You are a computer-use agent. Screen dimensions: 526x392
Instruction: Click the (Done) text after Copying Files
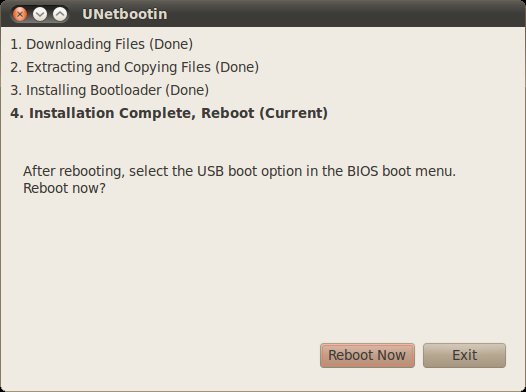(237, 67)
